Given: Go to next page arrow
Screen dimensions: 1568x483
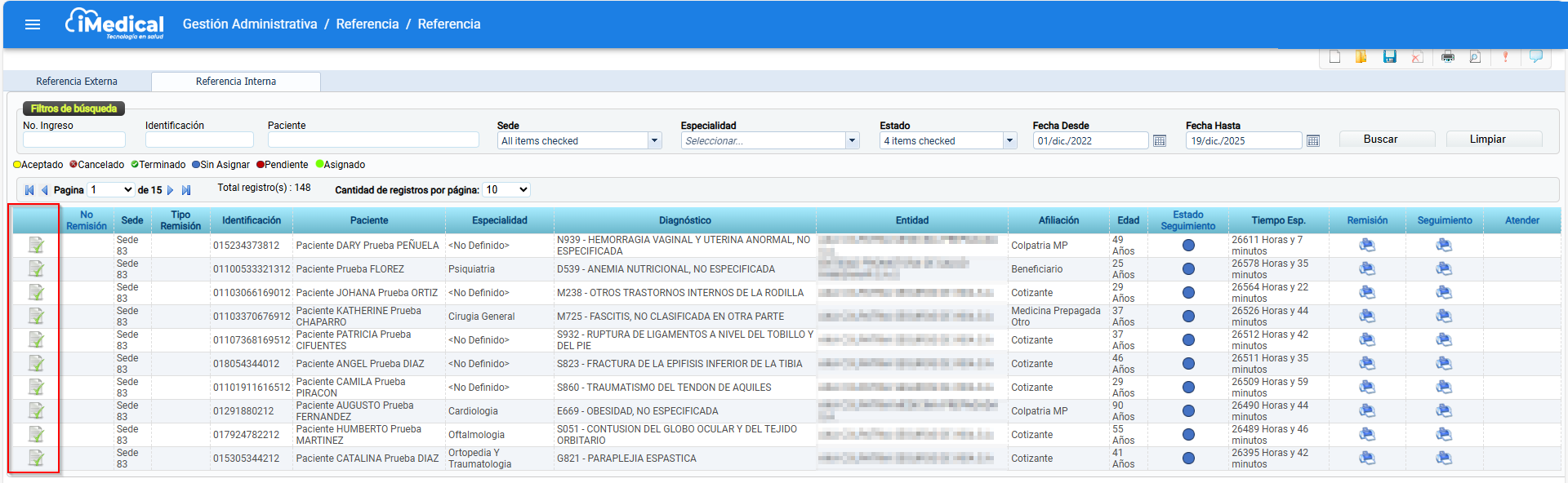Looking at the screenshot, I should [x=170, y=190].
